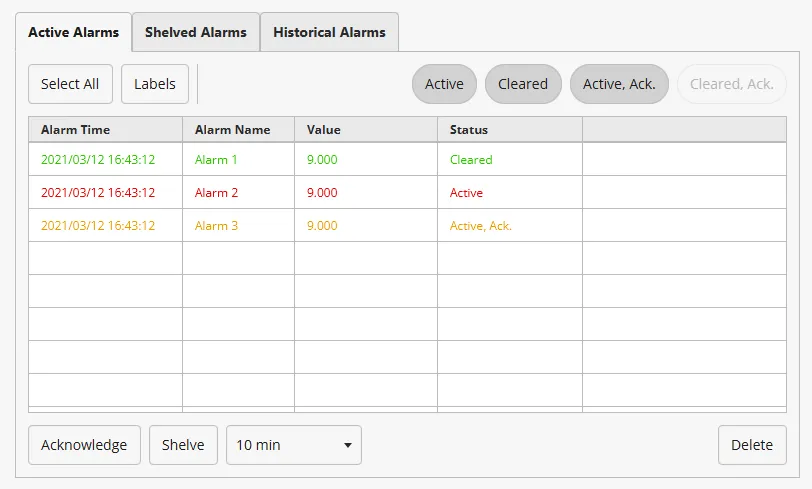Click the Shelve button

point(183,445)
